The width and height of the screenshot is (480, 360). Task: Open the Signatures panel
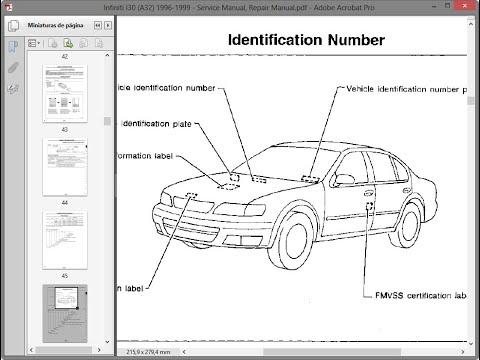click(x=13, y=89)
